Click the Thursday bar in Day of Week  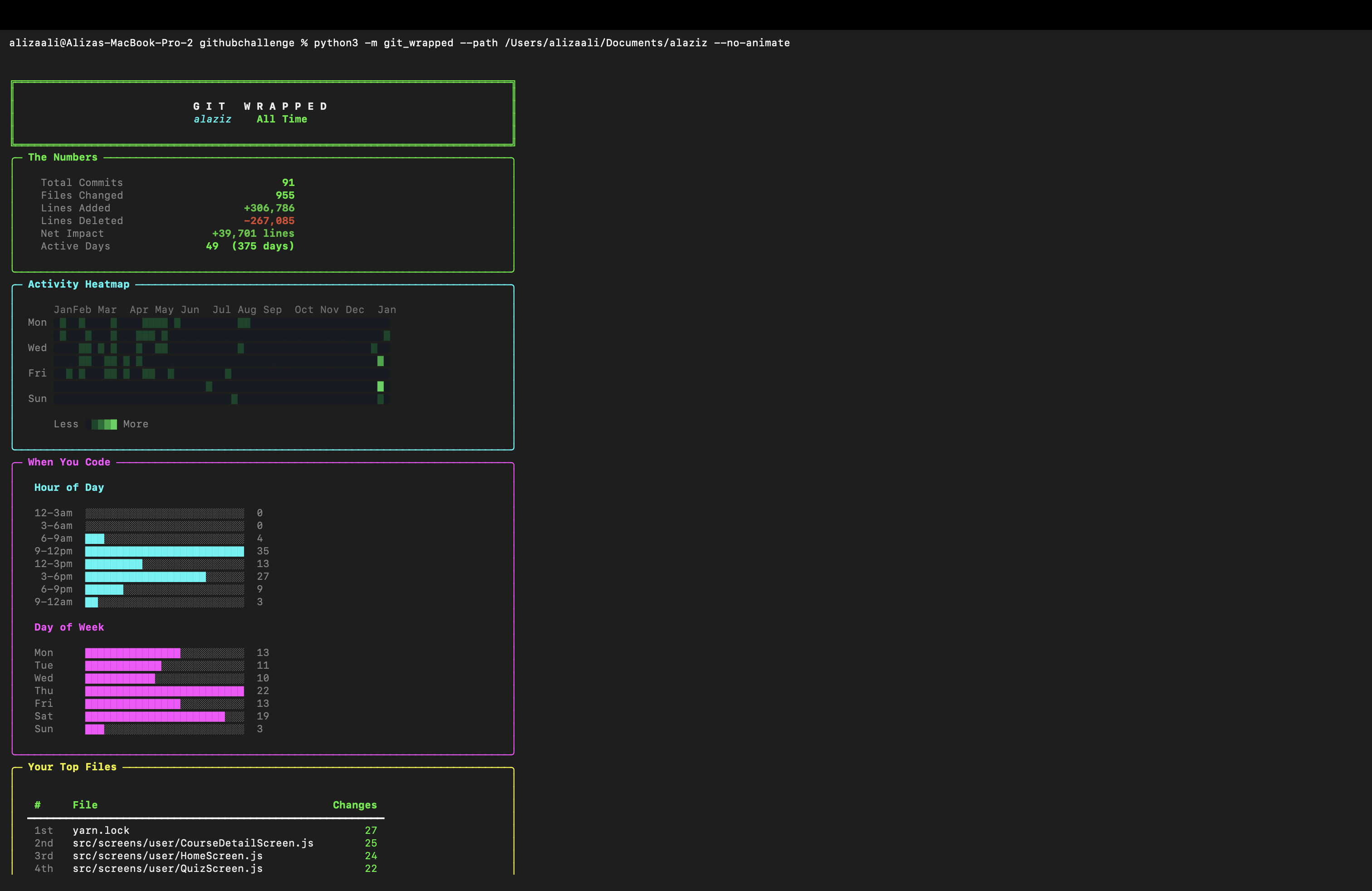pos(164,690)
